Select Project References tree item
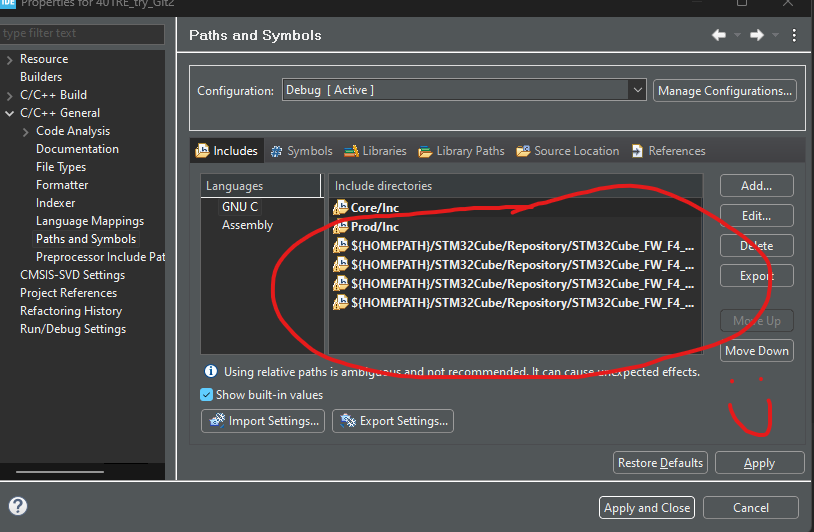This screenshot has height=532, width=814. pos(69,293)
